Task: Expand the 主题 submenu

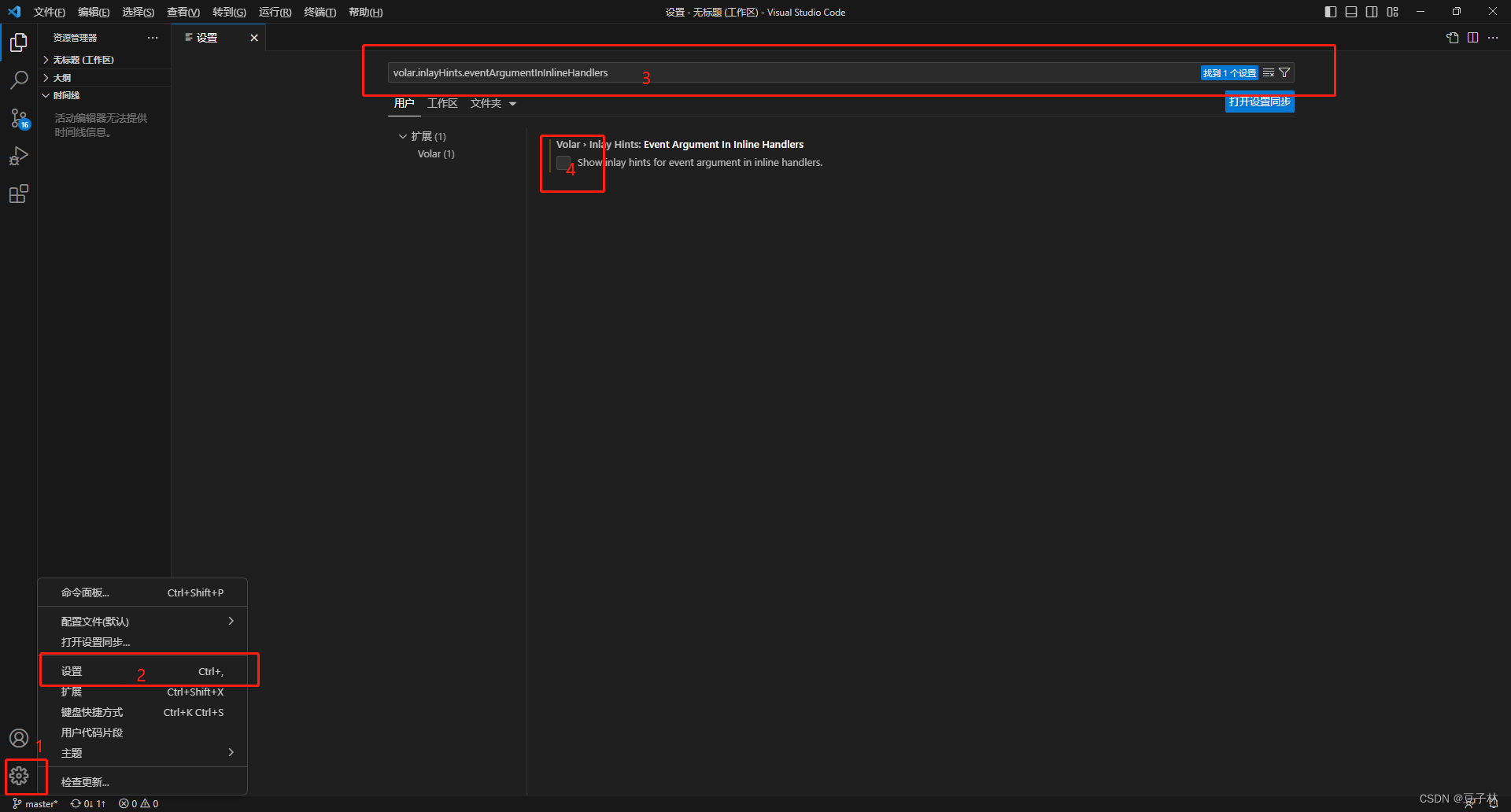Action: tap(142, 753)
